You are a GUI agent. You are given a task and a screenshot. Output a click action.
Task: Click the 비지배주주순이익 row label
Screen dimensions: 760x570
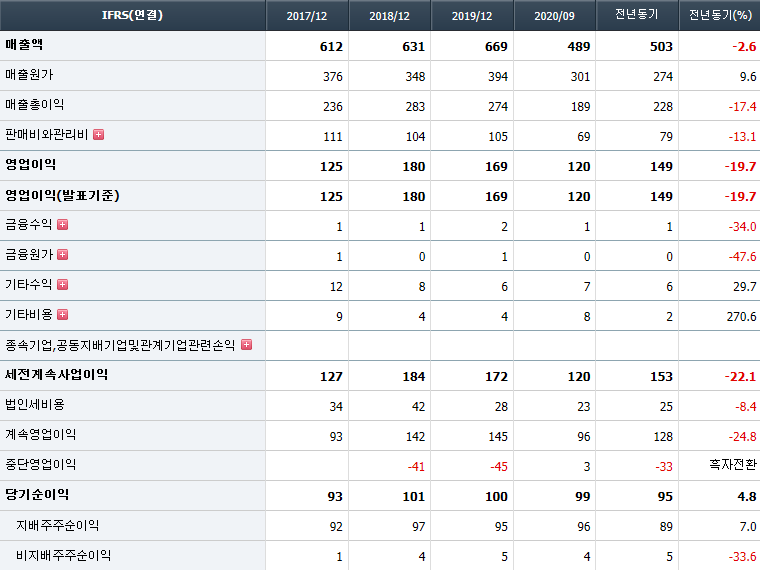click(x=63, y=555)
